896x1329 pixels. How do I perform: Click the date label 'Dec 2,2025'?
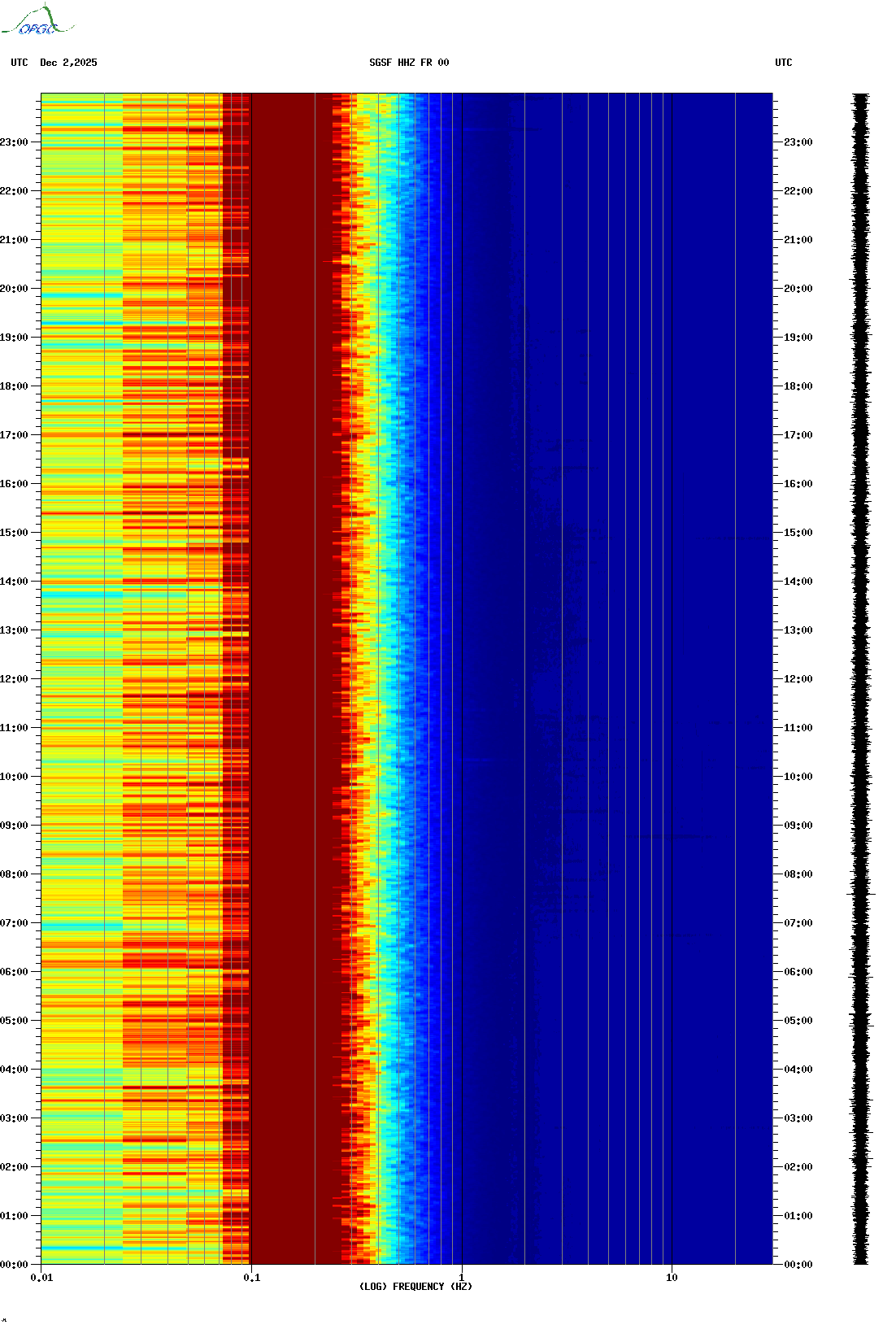68,63
